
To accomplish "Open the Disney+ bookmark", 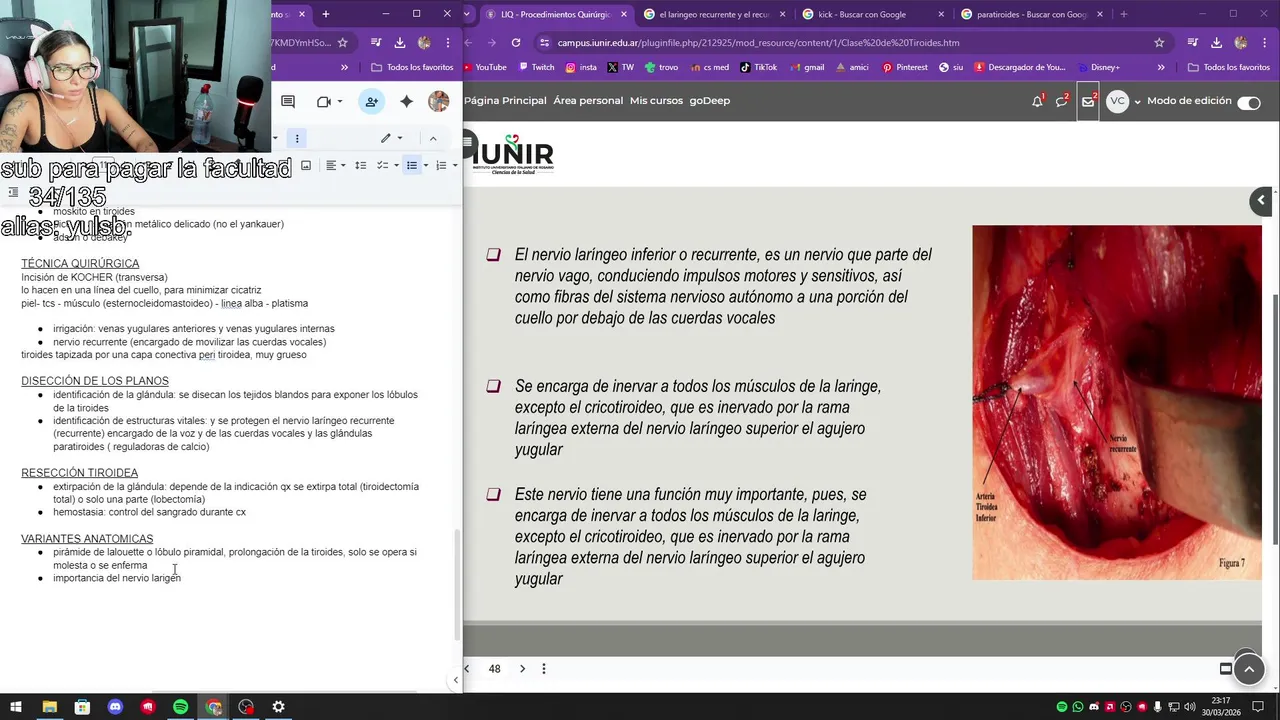I will (x=1097, y=67).
